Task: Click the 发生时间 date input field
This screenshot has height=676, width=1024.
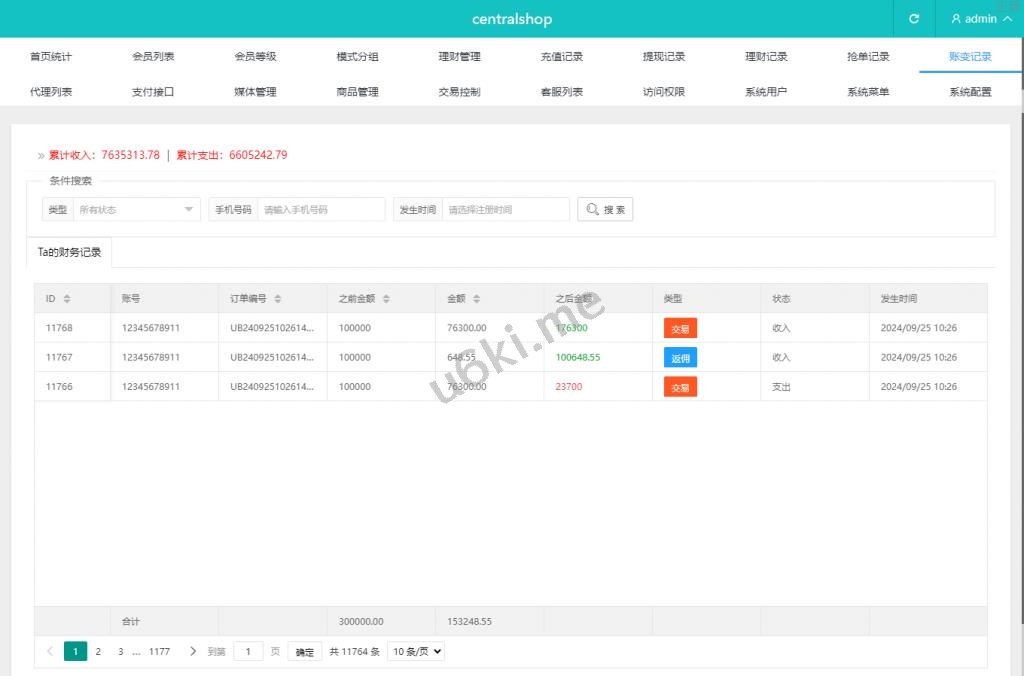Action: point(505,210)
